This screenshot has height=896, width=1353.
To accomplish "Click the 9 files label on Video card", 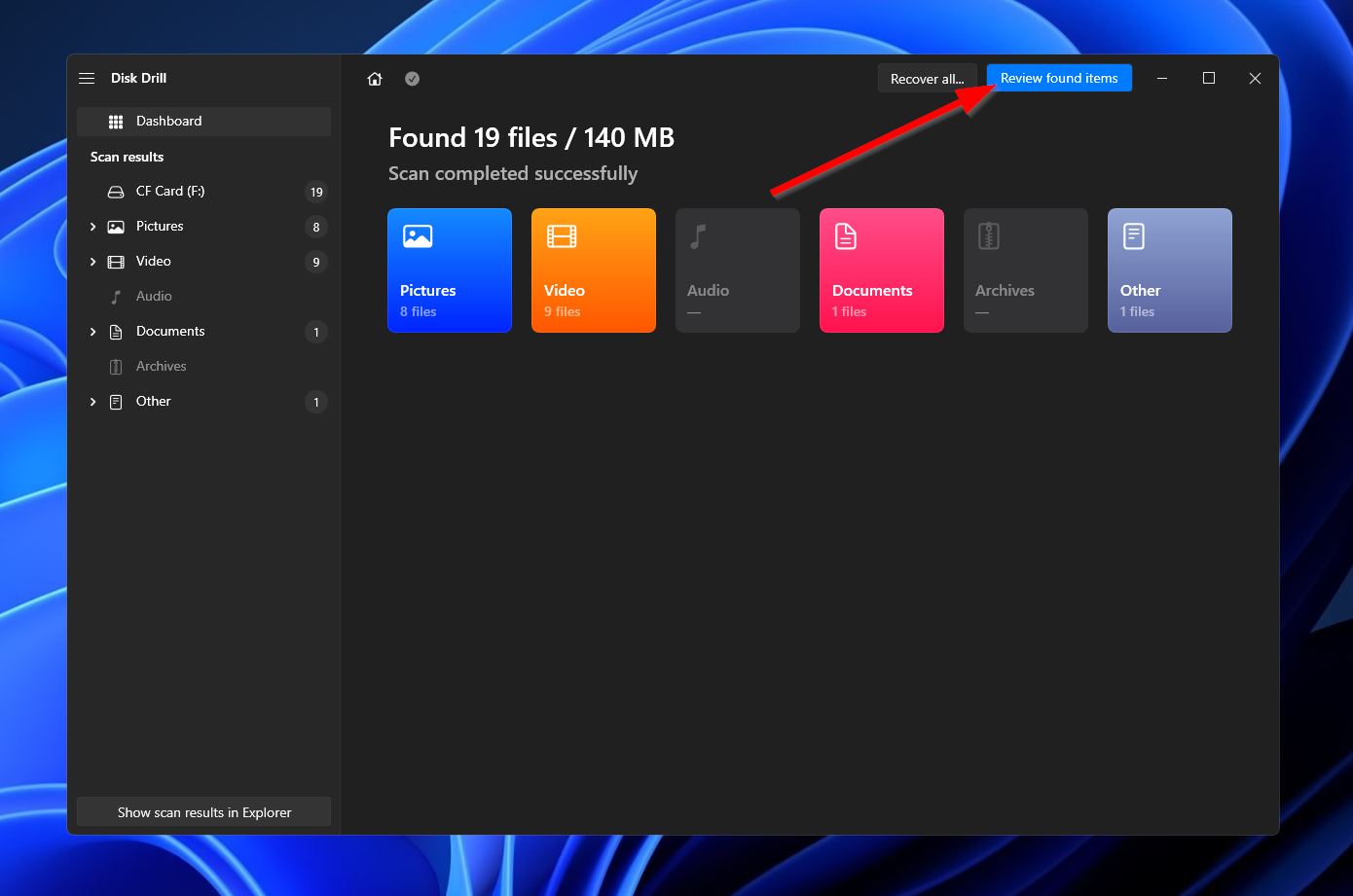I will point(563,311).
